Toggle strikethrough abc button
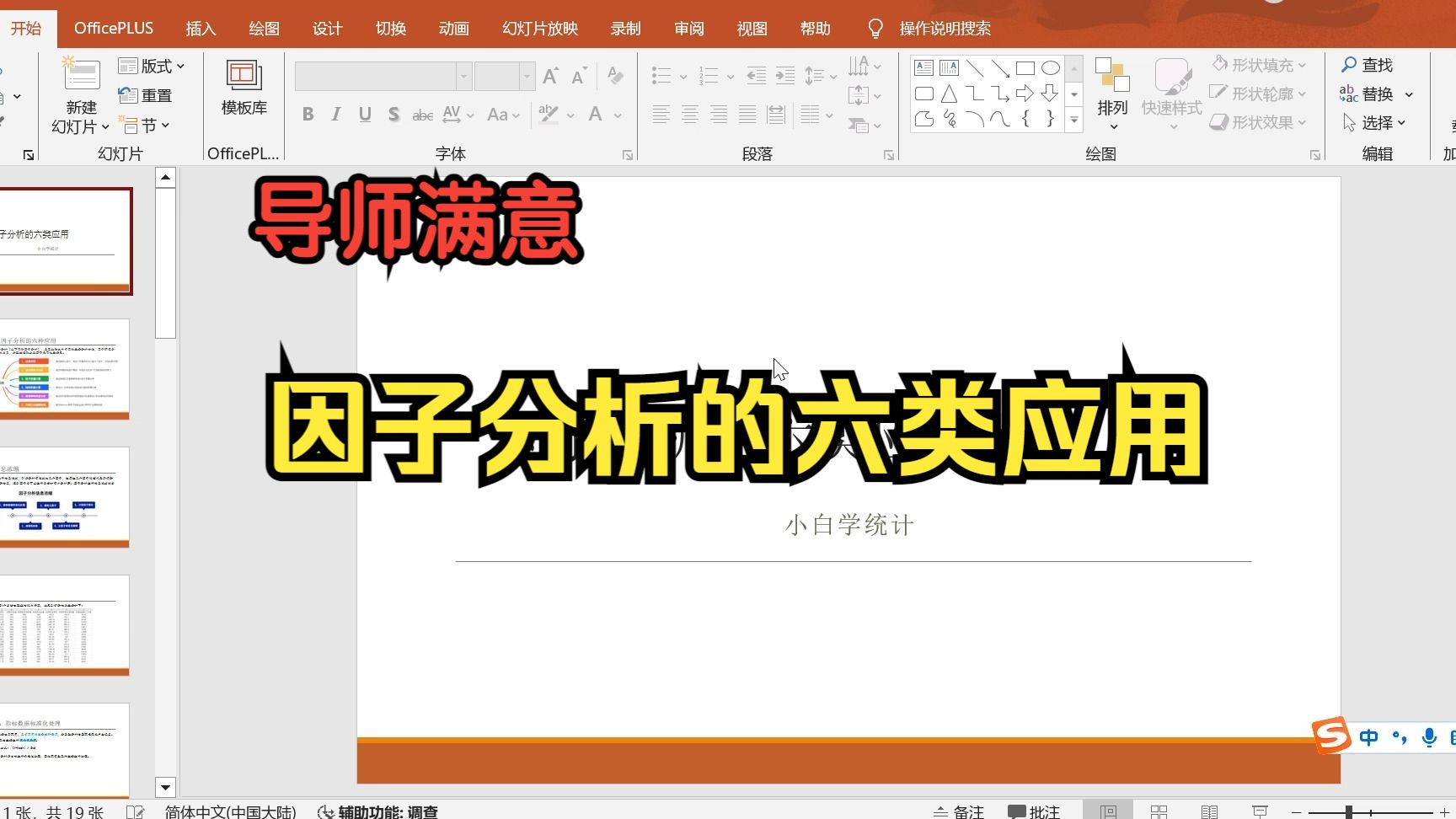This screenshot has width=1456, height=819. coord(422,115)
